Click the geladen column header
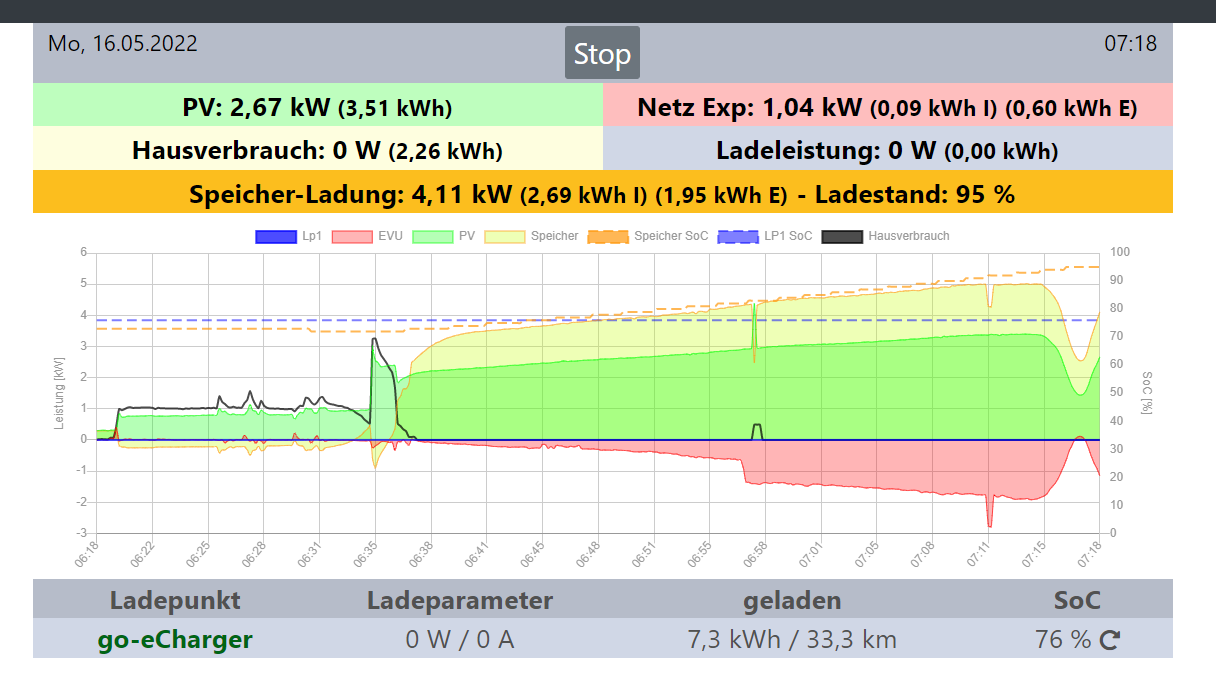This screenshot has width=1216, height=699. click(792, 600)
